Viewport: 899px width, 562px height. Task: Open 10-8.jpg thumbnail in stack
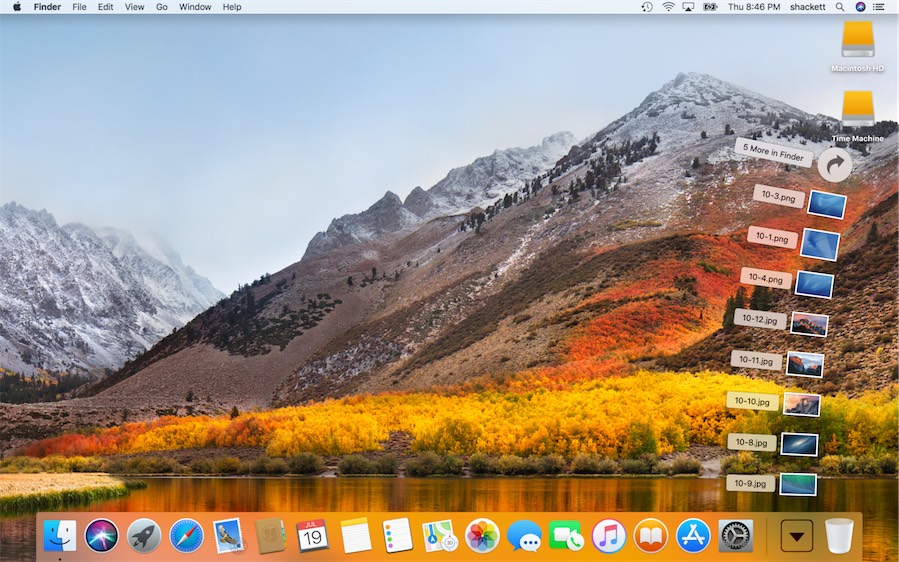click(799, 444)
